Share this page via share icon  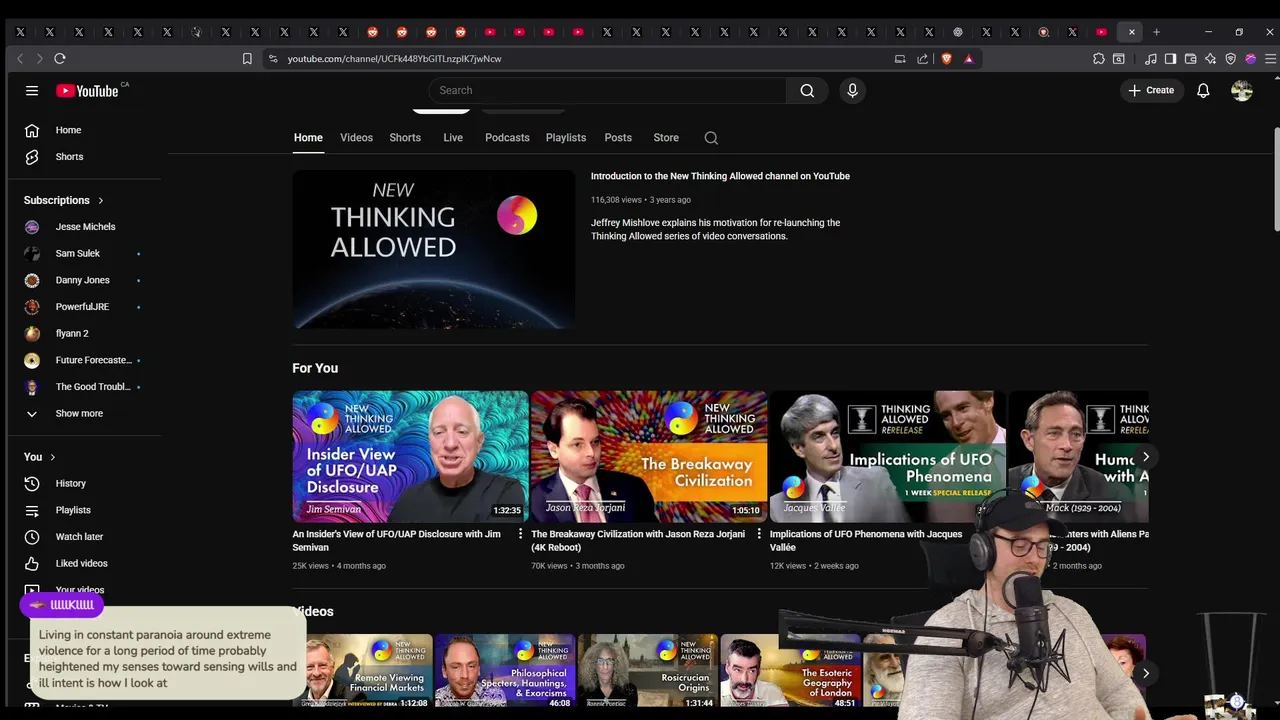point(922,59)
